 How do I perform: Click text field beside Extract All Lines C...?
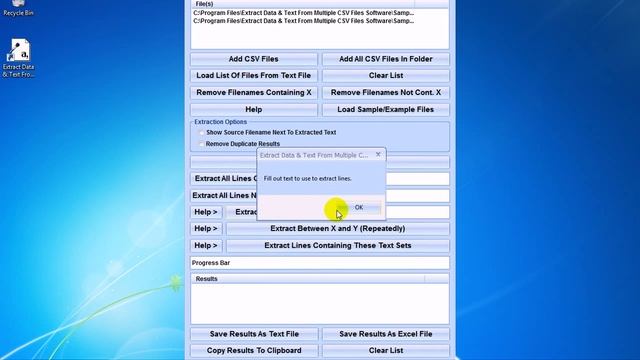pyautogui.click(x=417, y=178)
